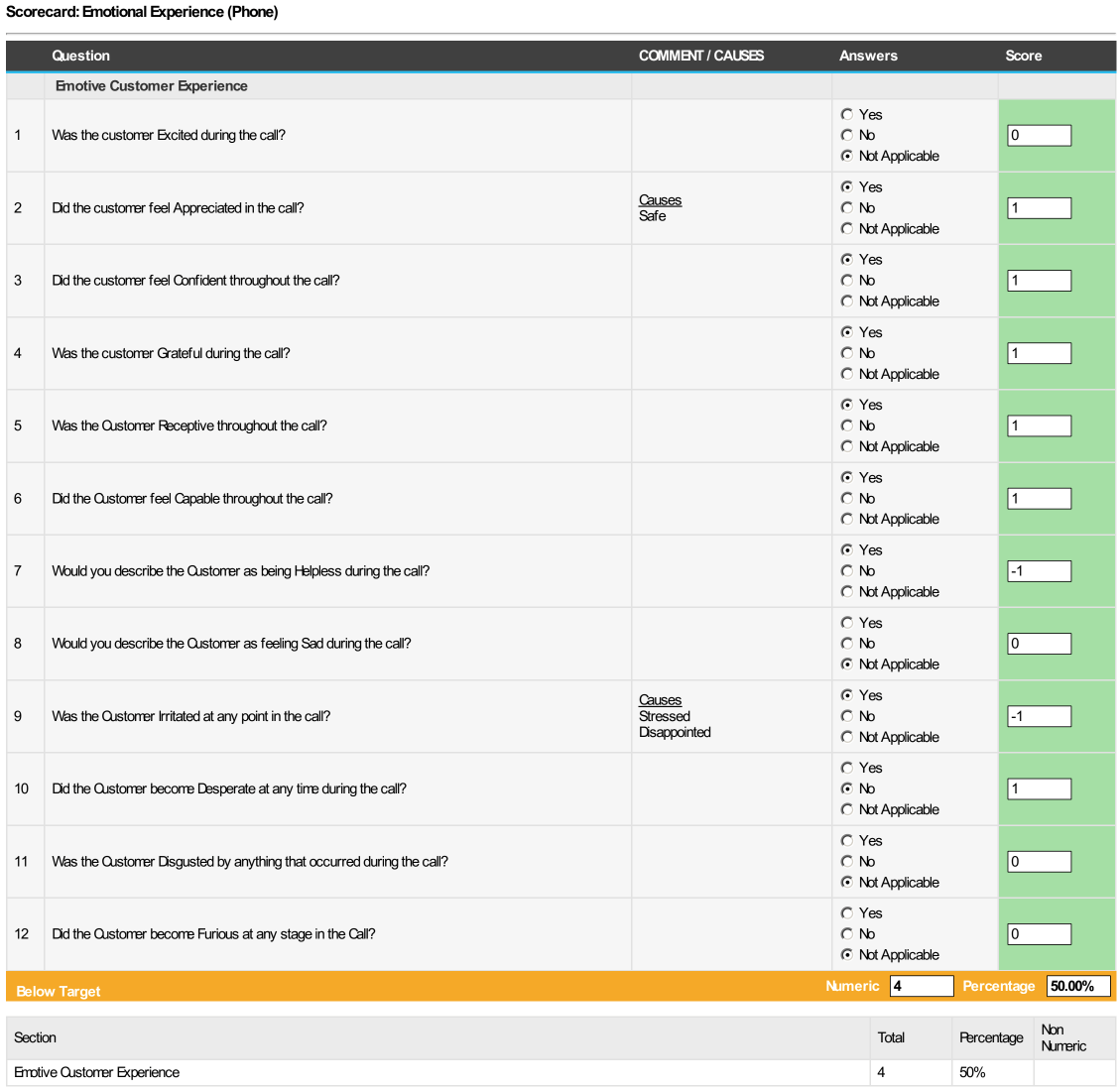Click the Emotive Customer Experience section header

pos(151,86)
